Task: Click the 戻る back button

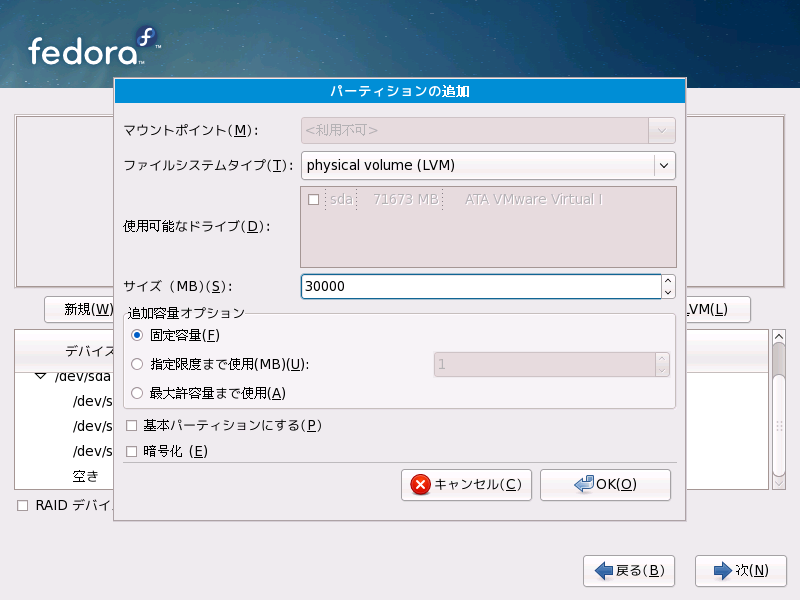Action: [629, 571]
